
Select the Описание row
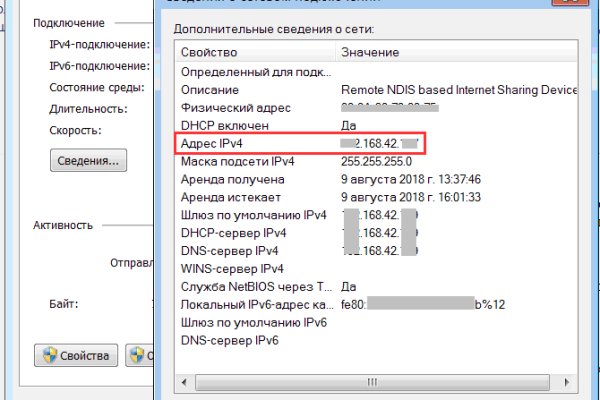(x=210, y=90)
